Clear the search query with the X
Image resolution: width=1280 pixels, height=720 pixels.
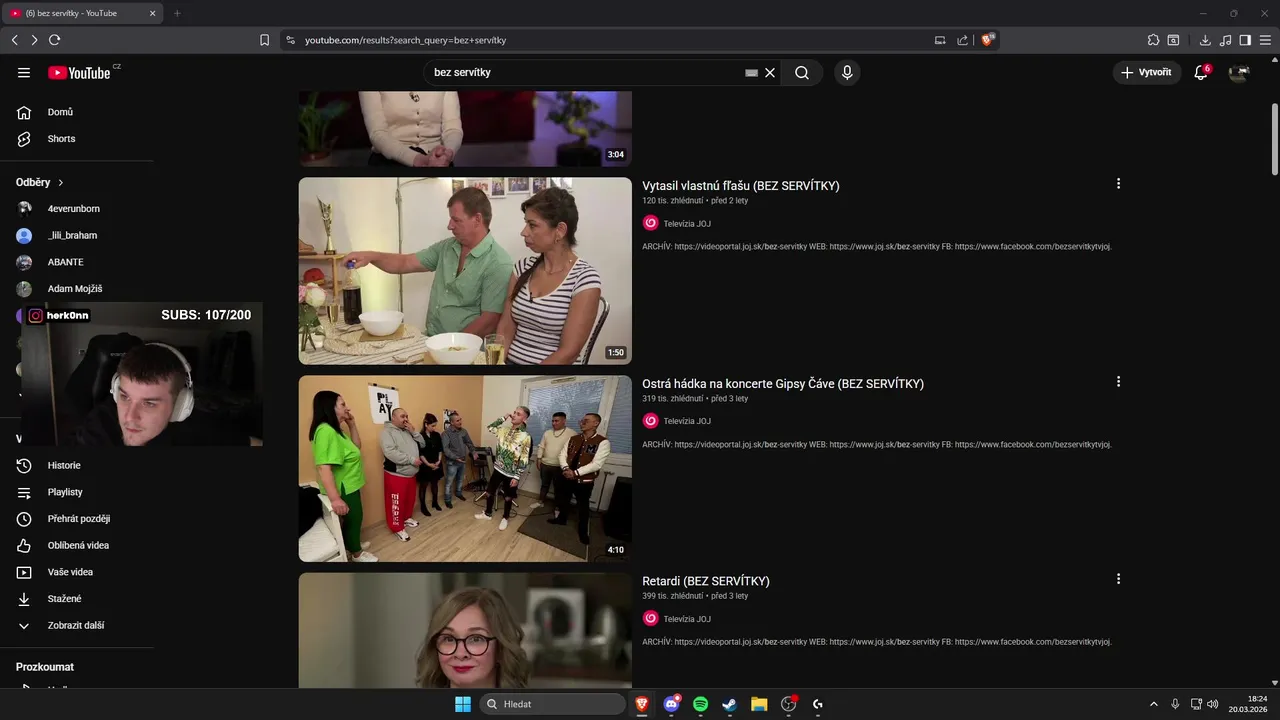coord(770,73)
